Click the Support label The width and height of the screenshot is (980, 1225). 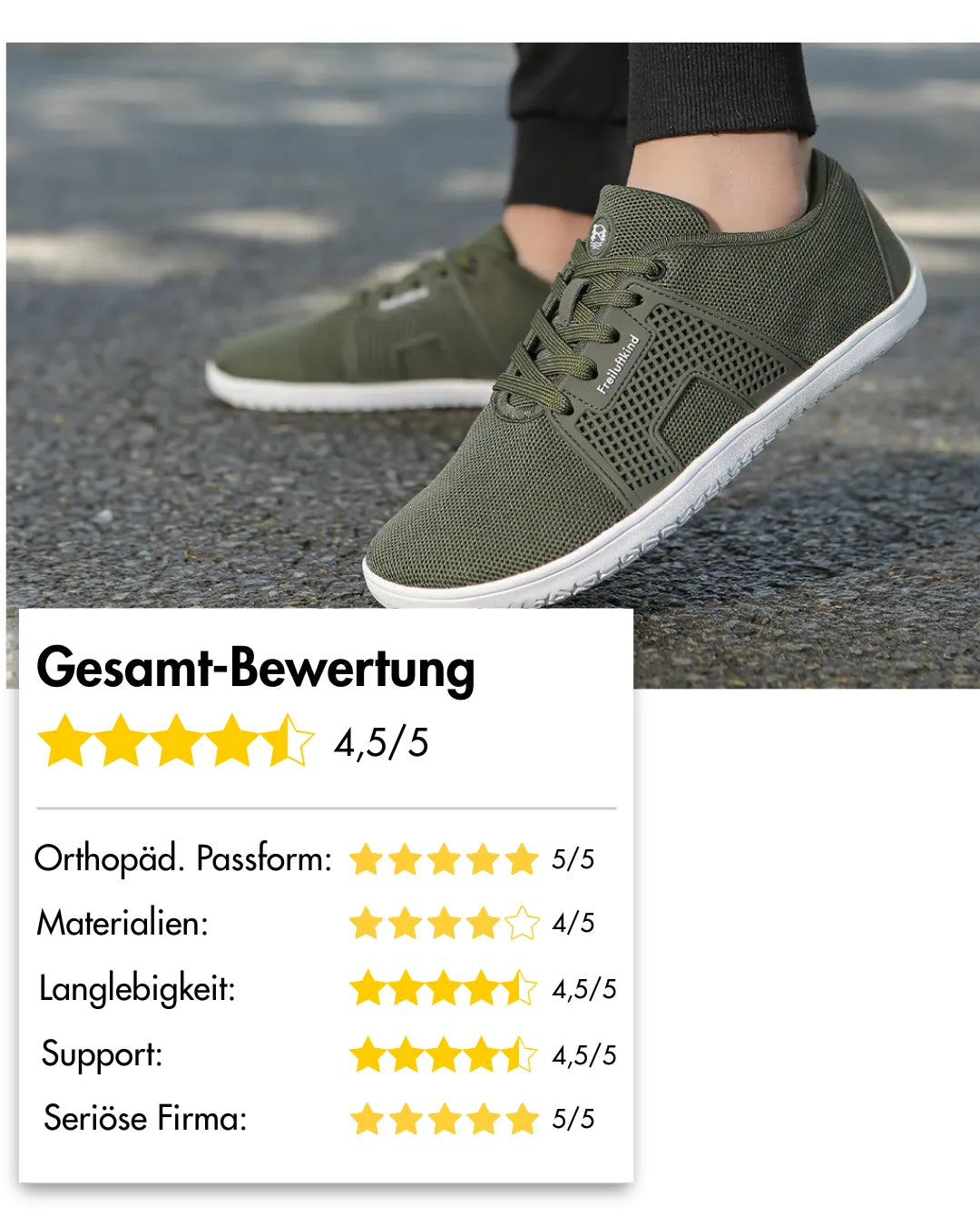click(x=102, y=1054)
